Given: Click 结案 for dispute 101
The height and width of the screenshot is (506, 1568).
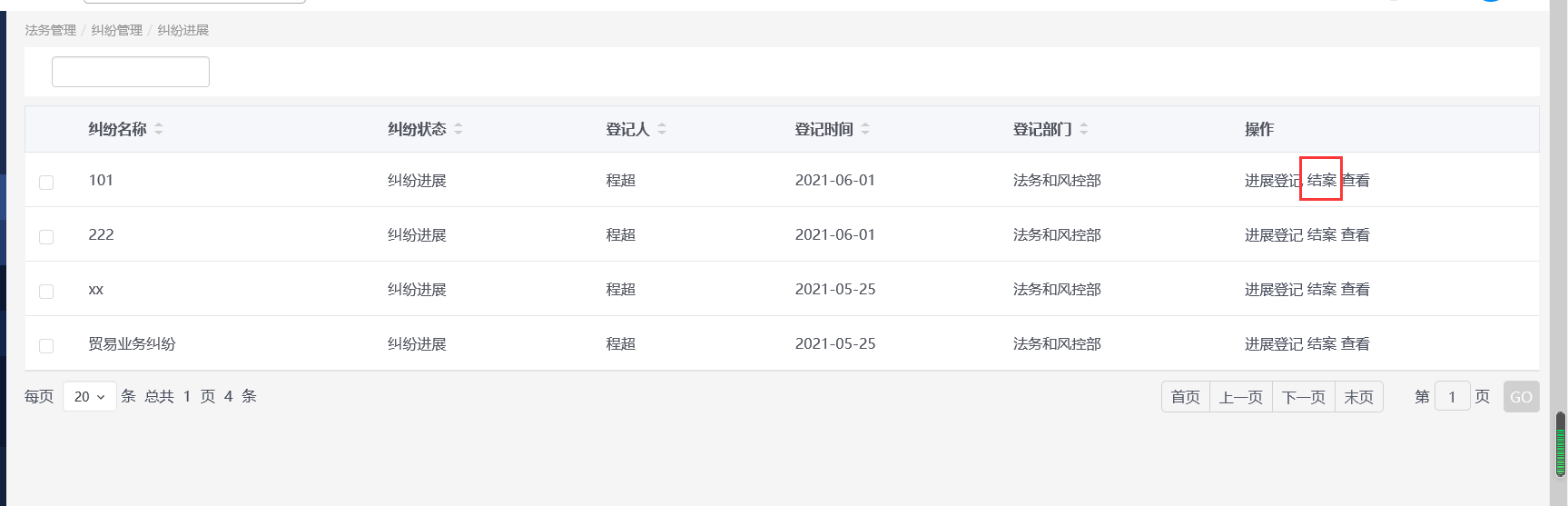Looking at the screenshot, I should point(1321,180).
